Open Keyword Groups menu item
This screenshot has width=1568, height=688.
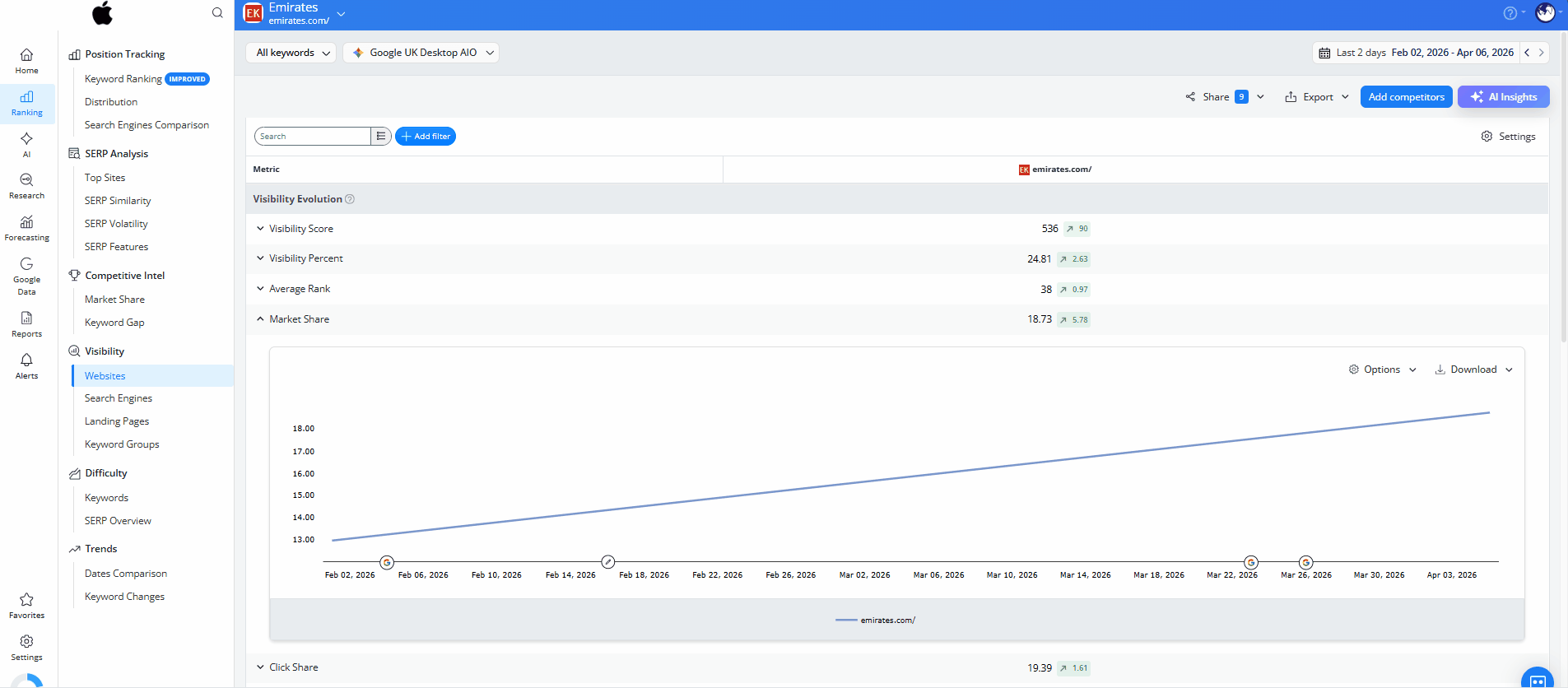pyautogui.click(x=122, y=444)
